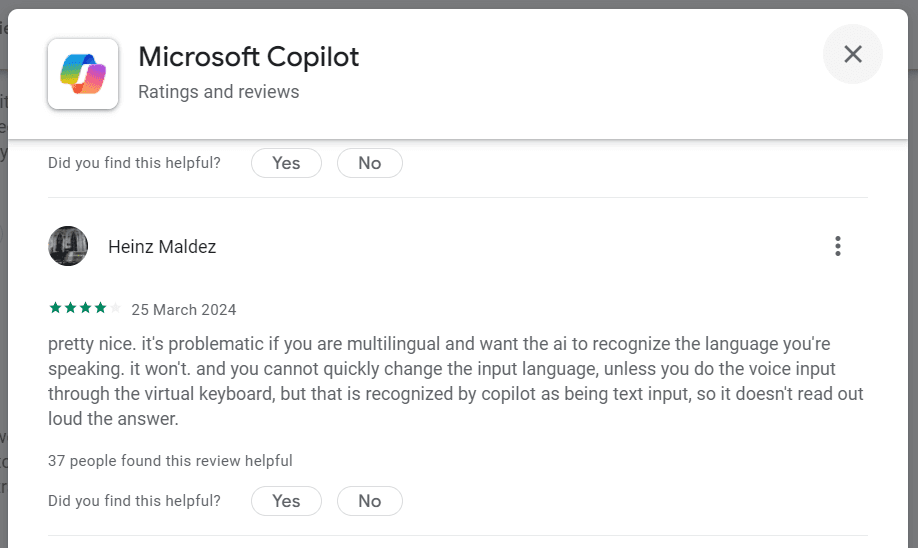
Task: Click the upper "Did you find this helpful?" label
Action: (x=134, y=163)
